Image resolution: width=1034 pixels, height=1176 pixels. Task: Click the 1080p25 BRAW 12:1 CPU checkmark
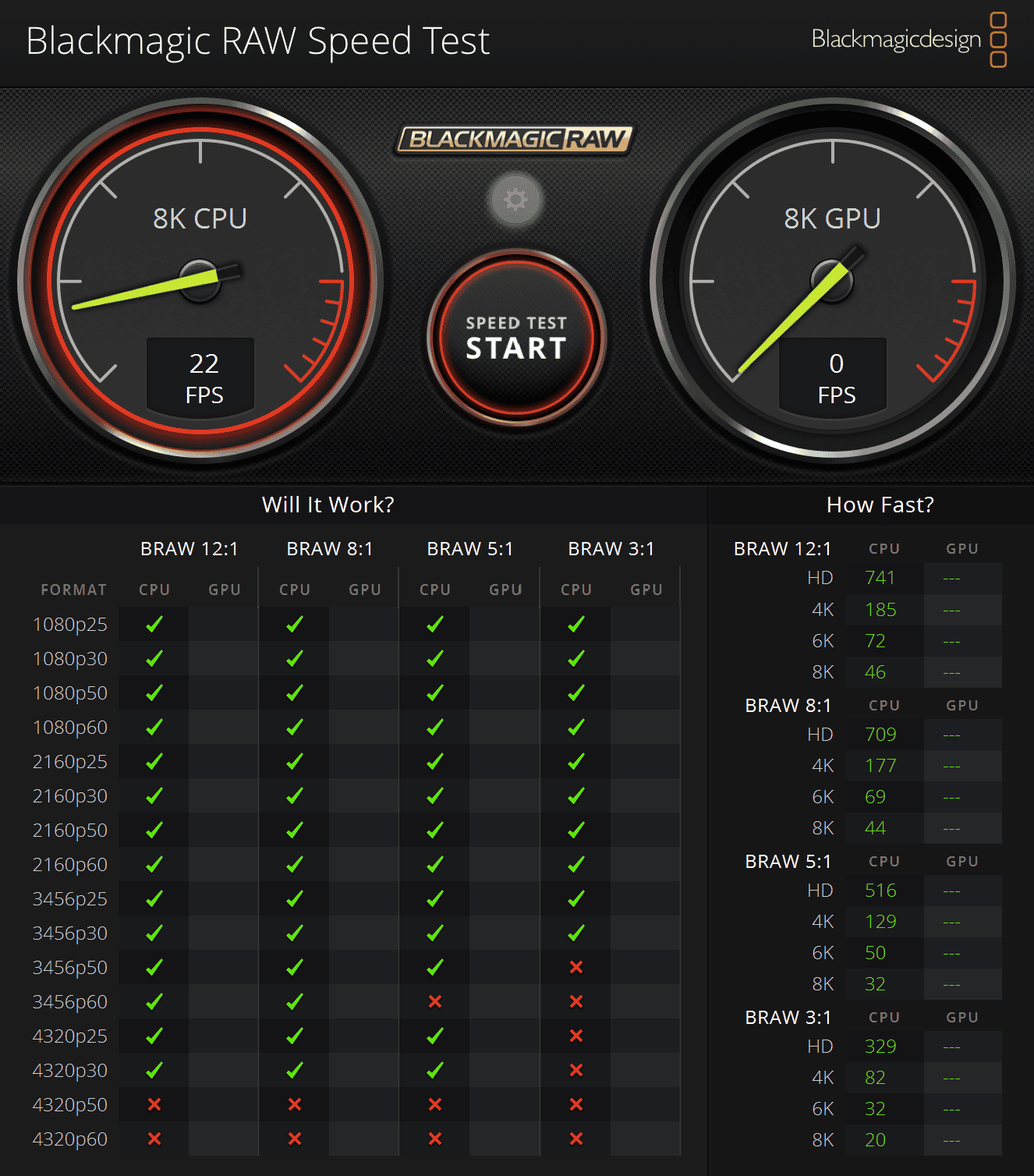click(x=154, y=624)
